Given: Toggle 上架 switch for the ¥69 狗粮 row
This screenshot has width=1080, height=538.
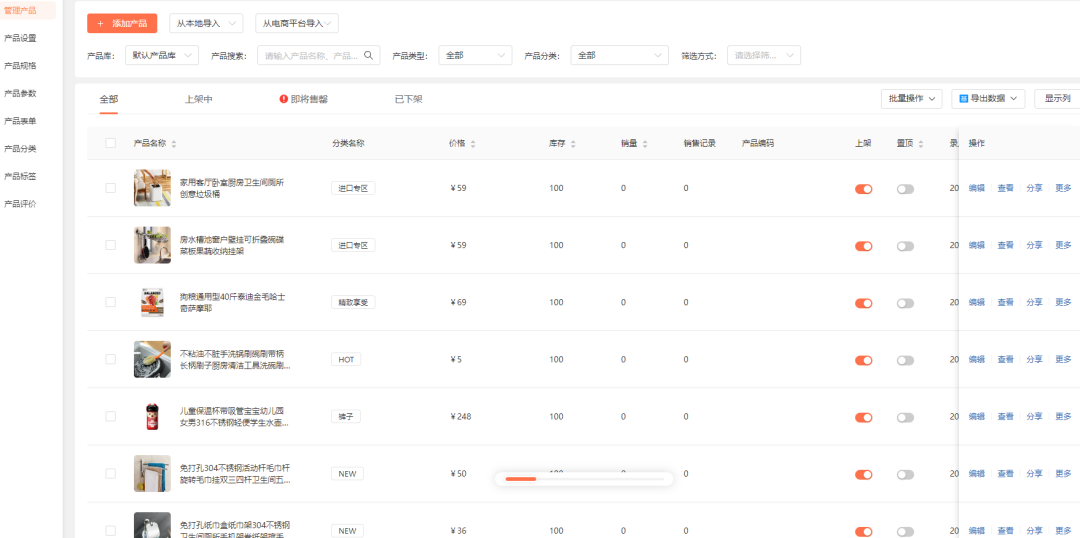Looking at the screenshot, I should coord(864,303).
